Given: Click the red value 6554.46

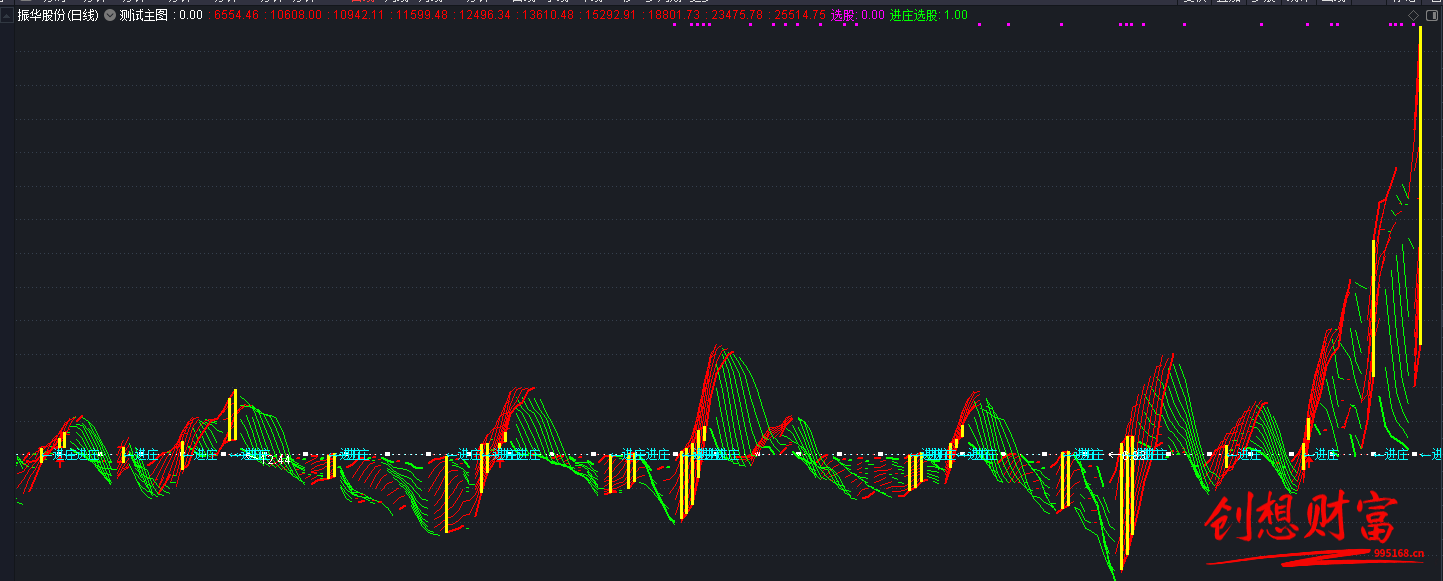Looking at the screenshot, I should coord(236,15).
